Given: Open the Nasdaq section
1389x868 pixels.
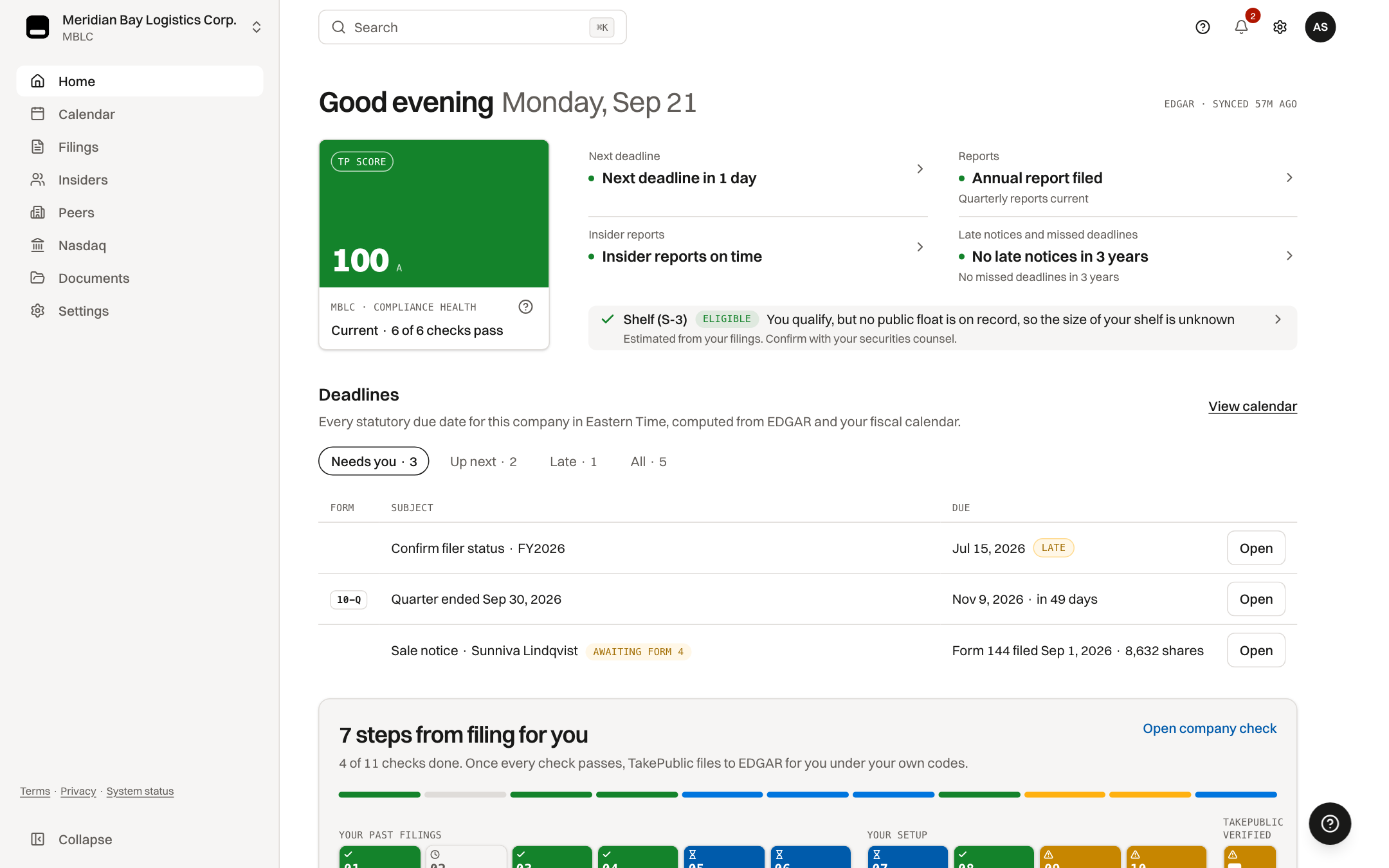Looking at the screenshot, I should click(x=140, y=245).
